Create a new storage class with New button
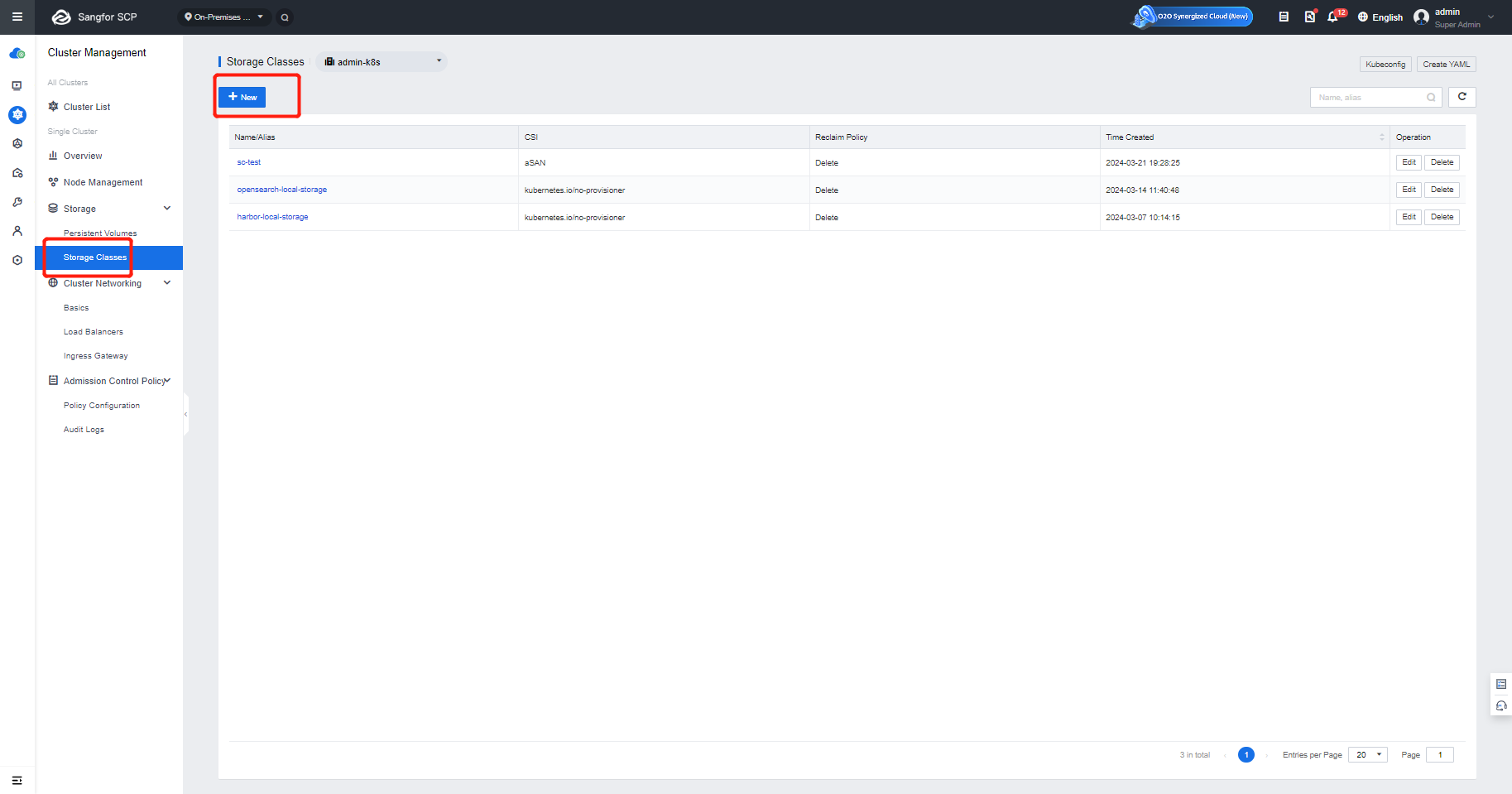This screenshot has height=794, width=1512. 242,97
